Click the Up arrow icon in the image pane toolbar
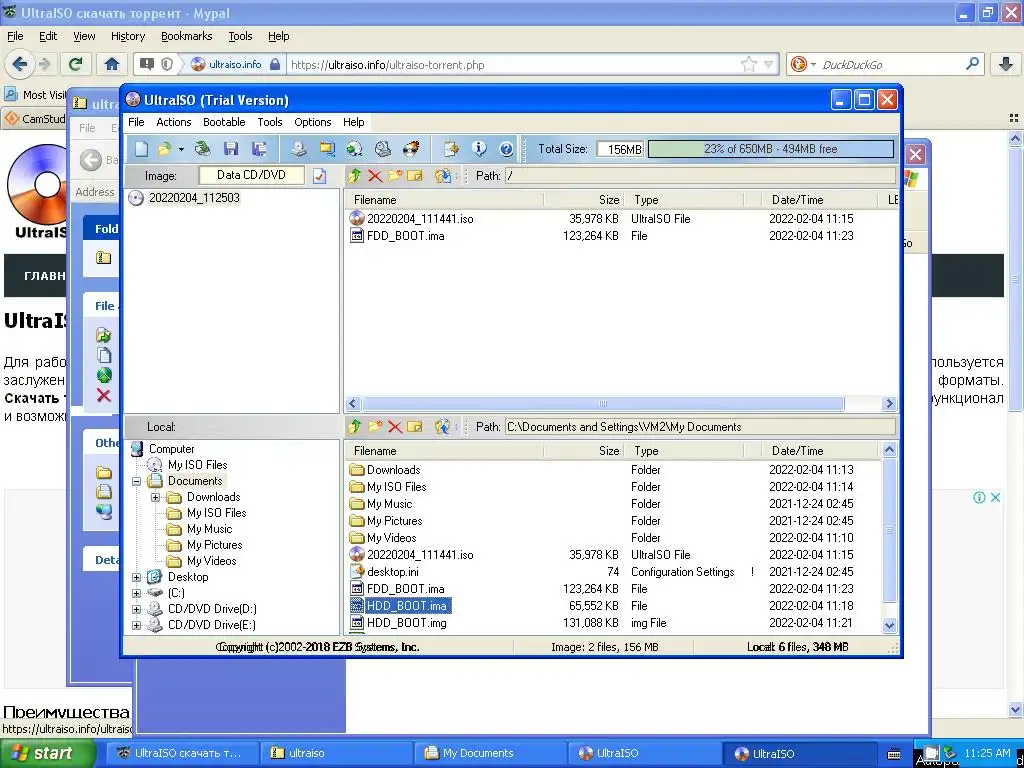The image size is (1024, 768). coord(355,176)
